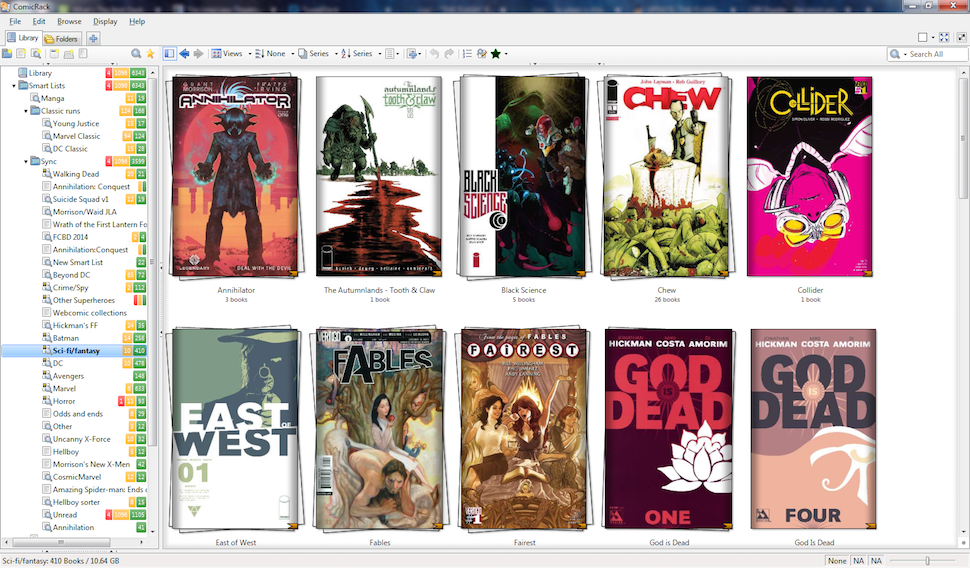This screenshot has height=568, width=970.
Task: Open the East of West cover
Action: [x=236, y=429]
